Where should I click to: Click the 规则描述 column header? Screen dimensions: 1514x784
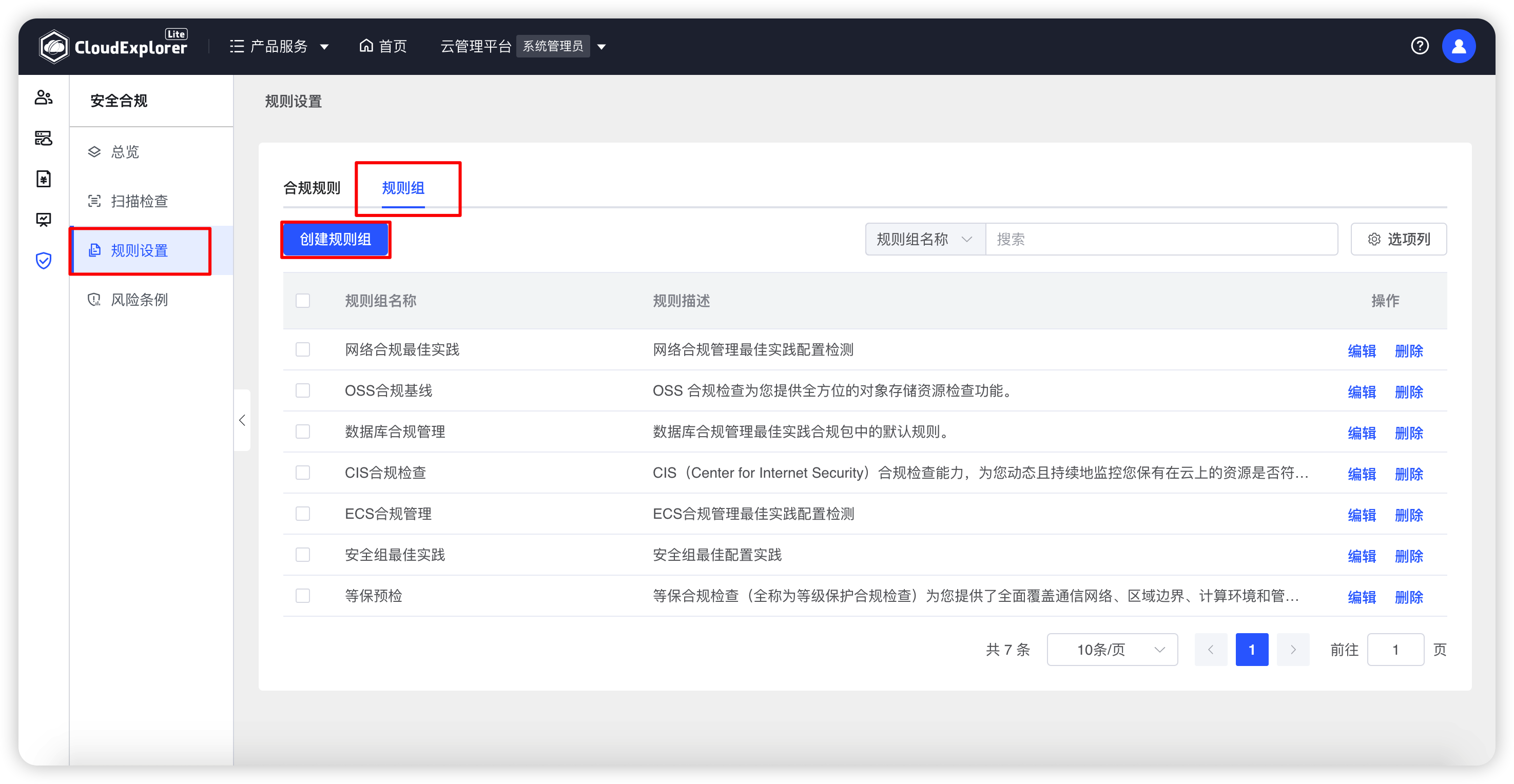coord(681,301)
